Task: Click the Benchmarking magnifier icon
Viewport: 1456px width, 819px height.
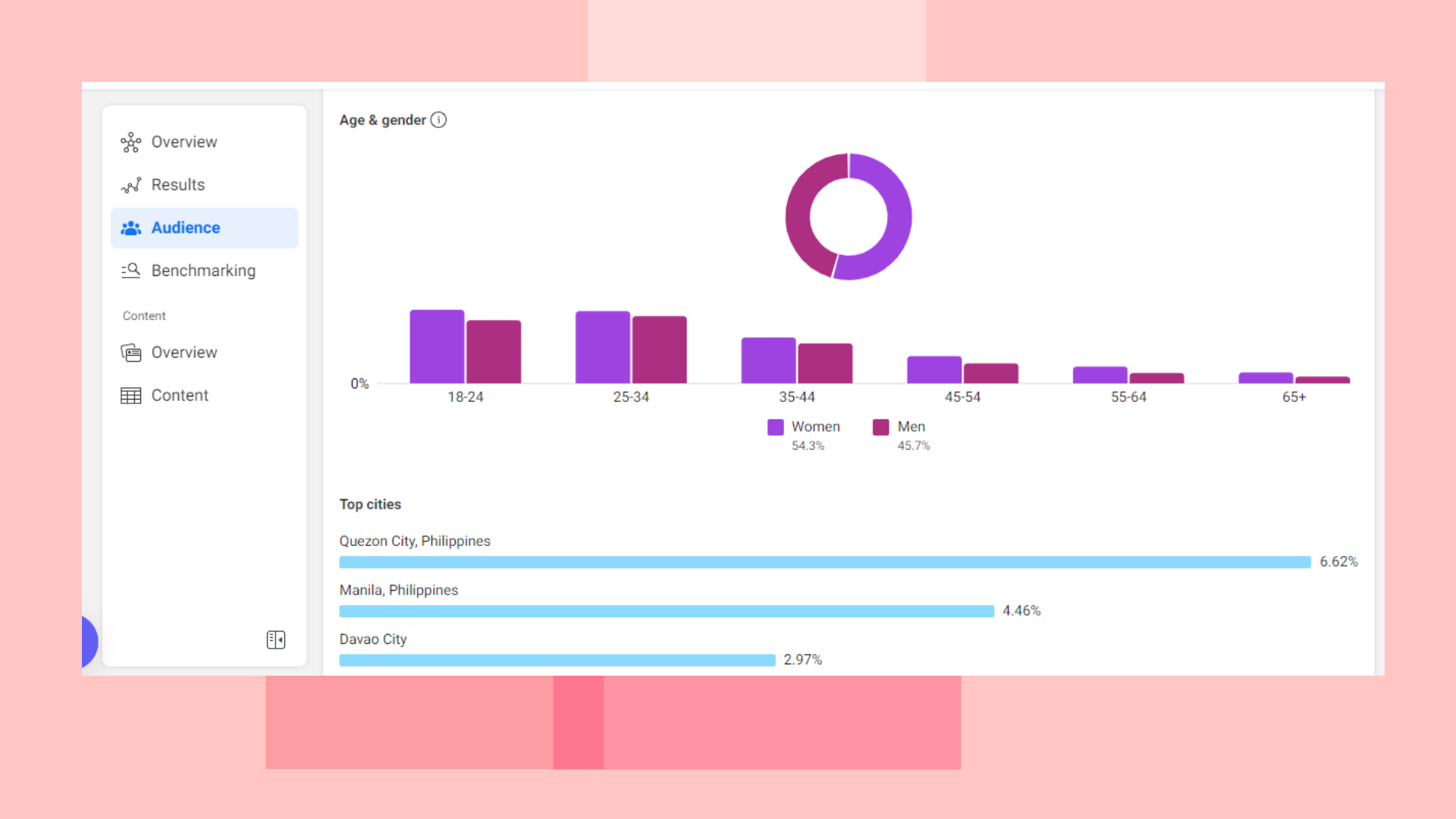Action: 130,271
